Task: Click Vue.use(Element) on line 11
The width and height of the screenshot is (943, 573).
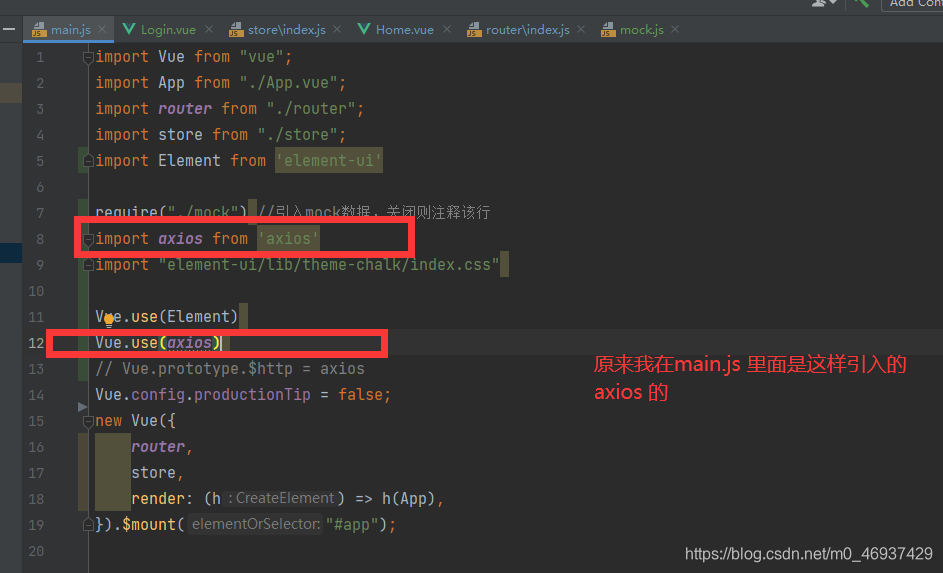Action: tap(167, 317)
